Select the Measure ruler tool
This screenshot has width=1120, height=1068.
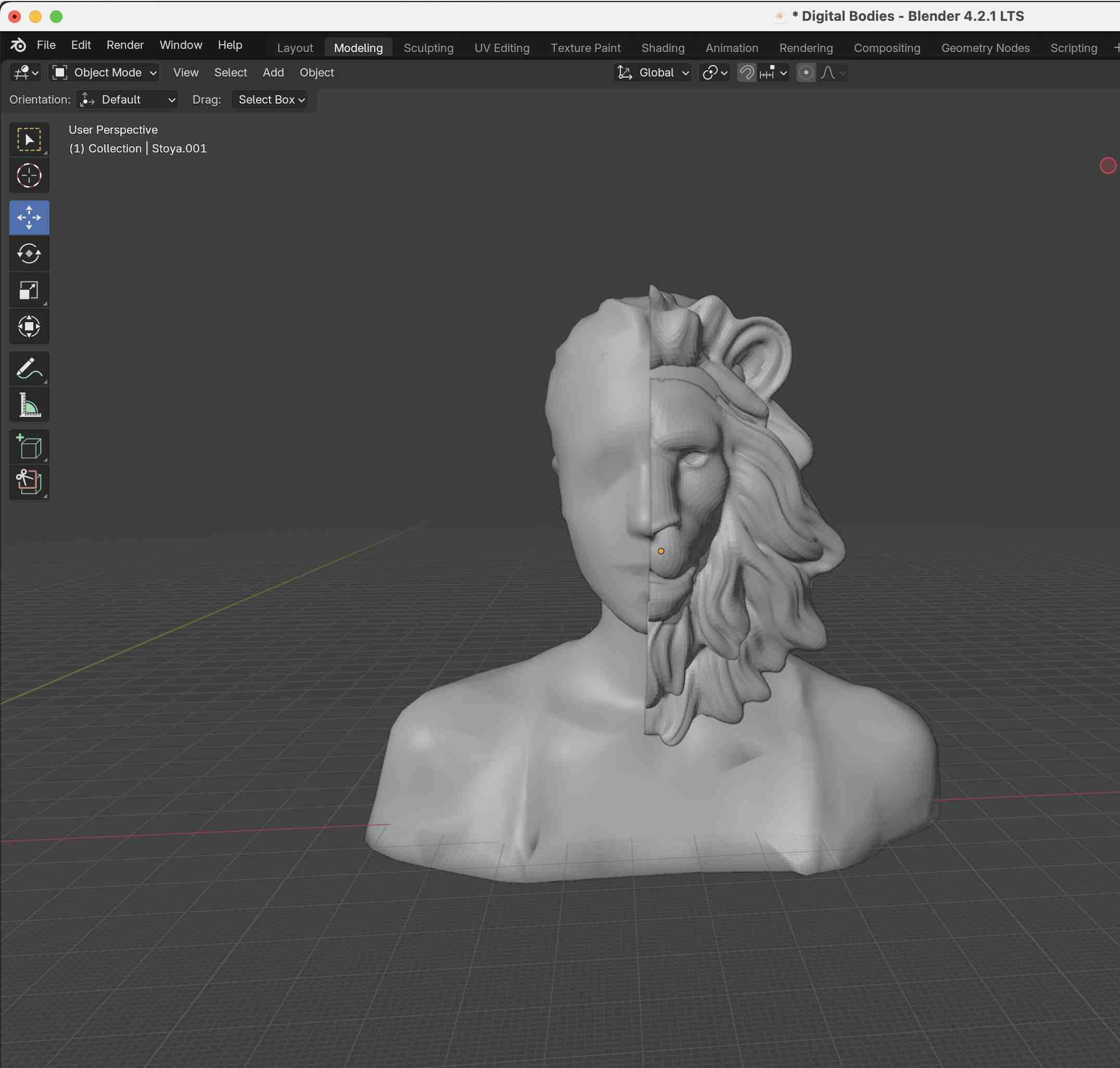click(29, 405)
